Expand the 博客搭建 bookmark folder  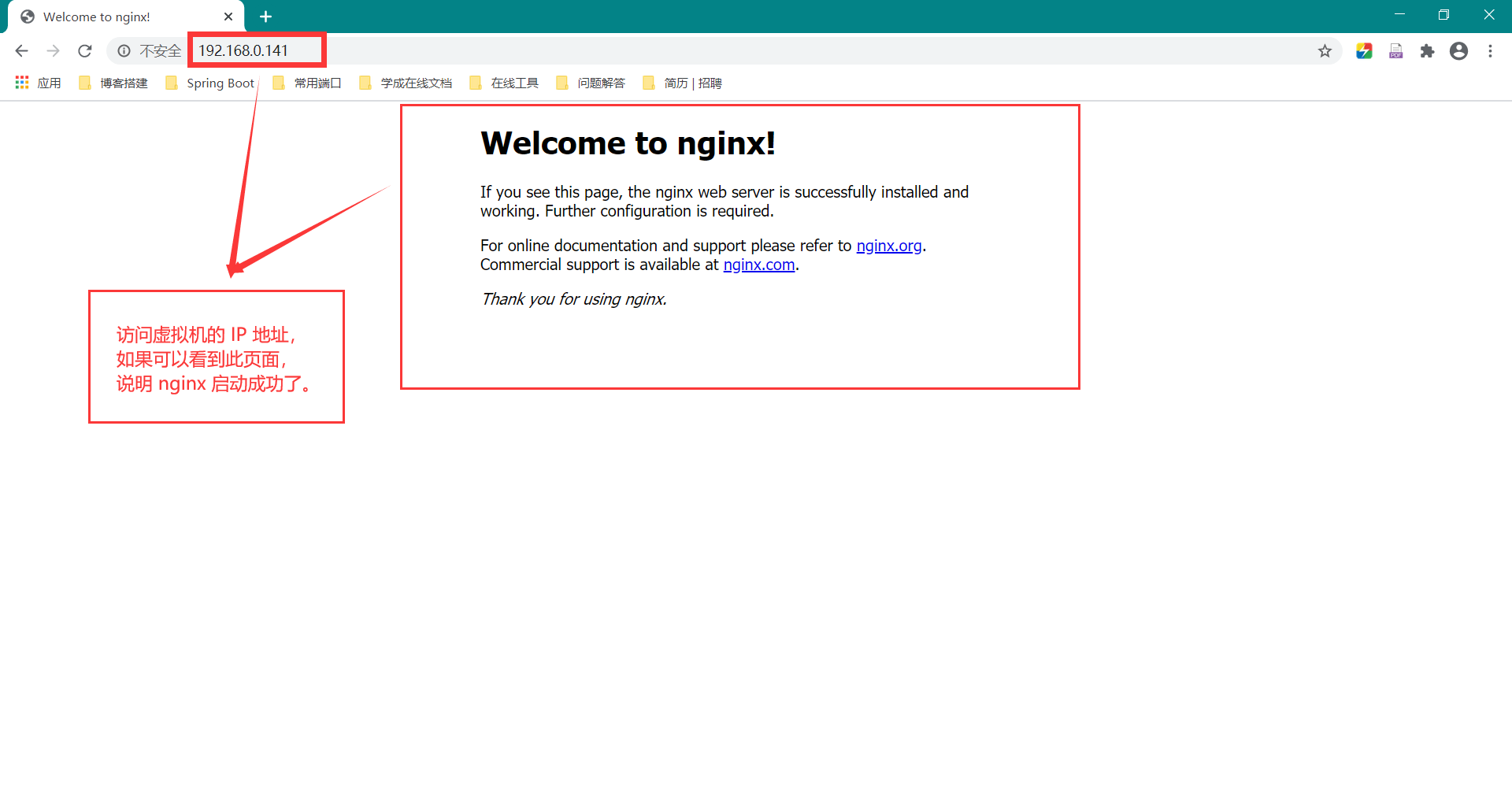[x=114, y=83]
